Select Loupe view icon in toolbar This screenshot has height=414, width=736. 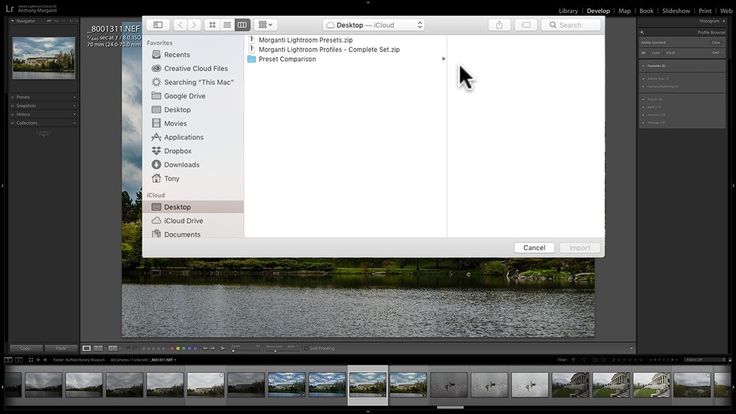(x=87, y=348)
